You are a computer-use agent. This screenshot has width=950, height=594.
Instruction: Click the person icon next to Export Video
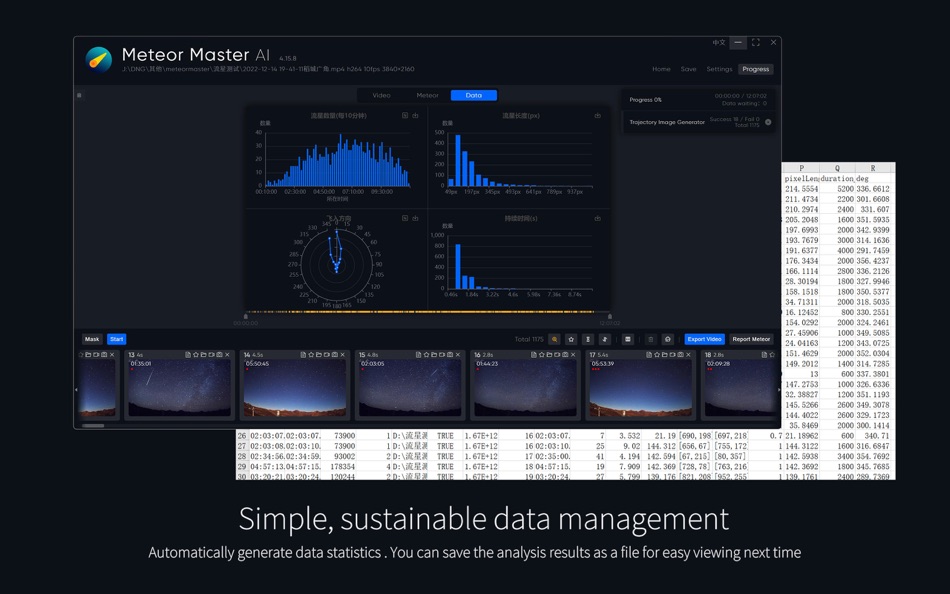click(667, 339)
